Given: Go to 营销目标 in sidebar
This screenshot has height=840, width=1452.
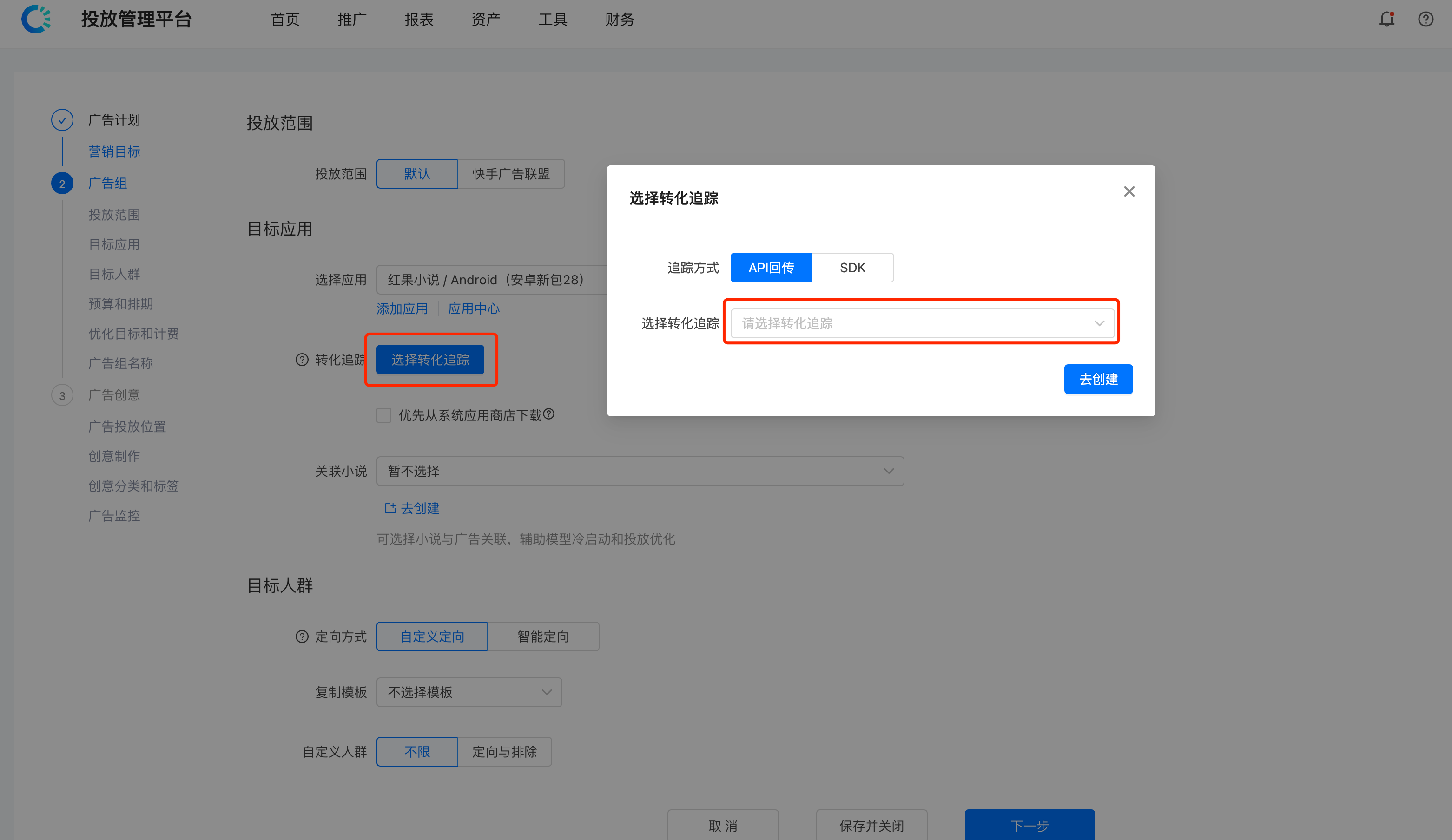Looking at the screenshot, I should [114, 151].
